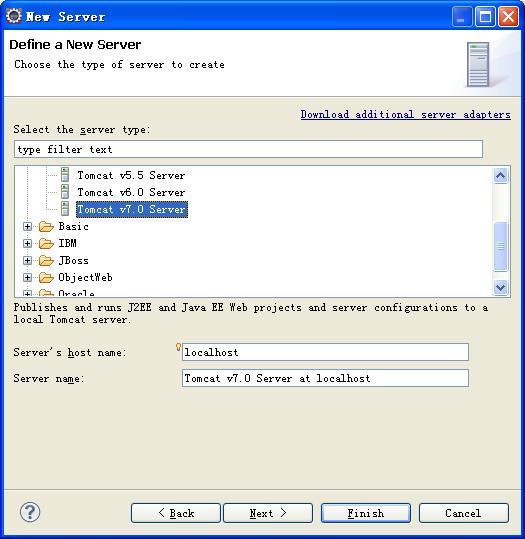This screenshot has height=539, width=525.
Task: Click the Finish button
Action: [366, 513]
